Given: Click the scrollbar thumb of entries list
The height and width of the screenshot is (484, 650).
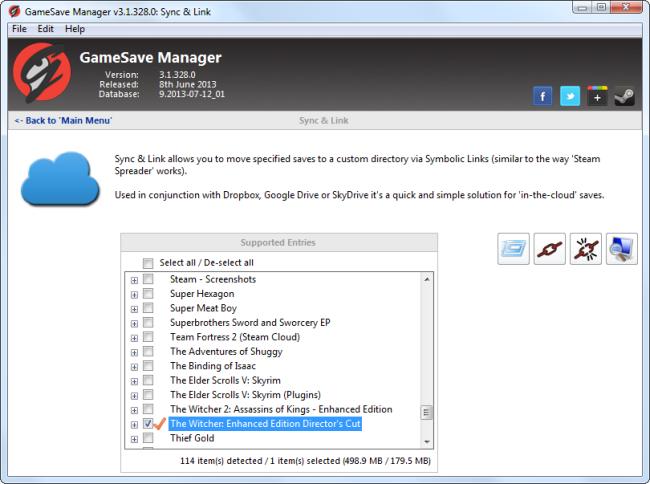Looking at the screenshot, I should (x=427, y=412).
